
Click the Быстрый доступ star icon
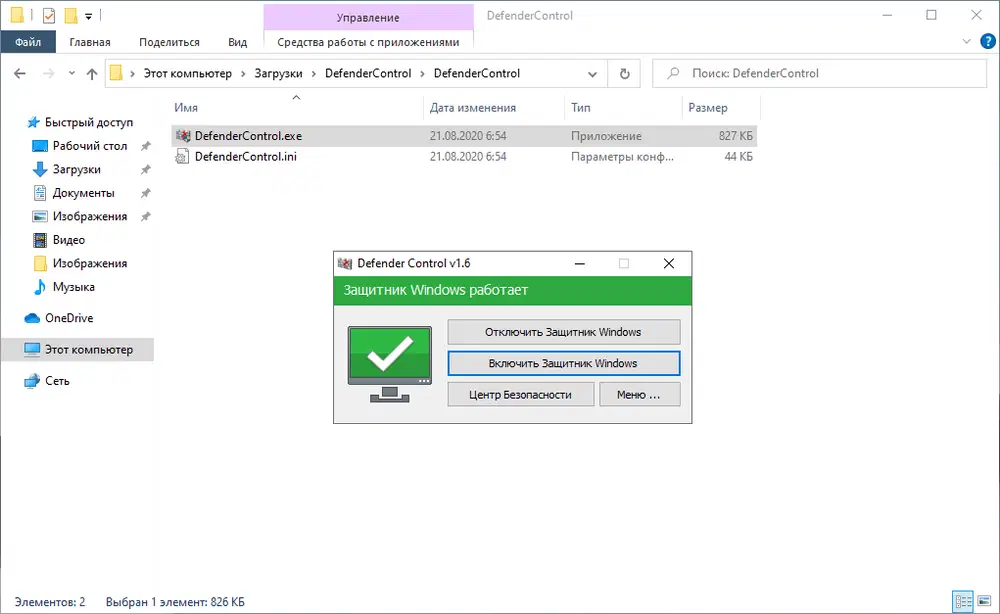click(33, 122)
